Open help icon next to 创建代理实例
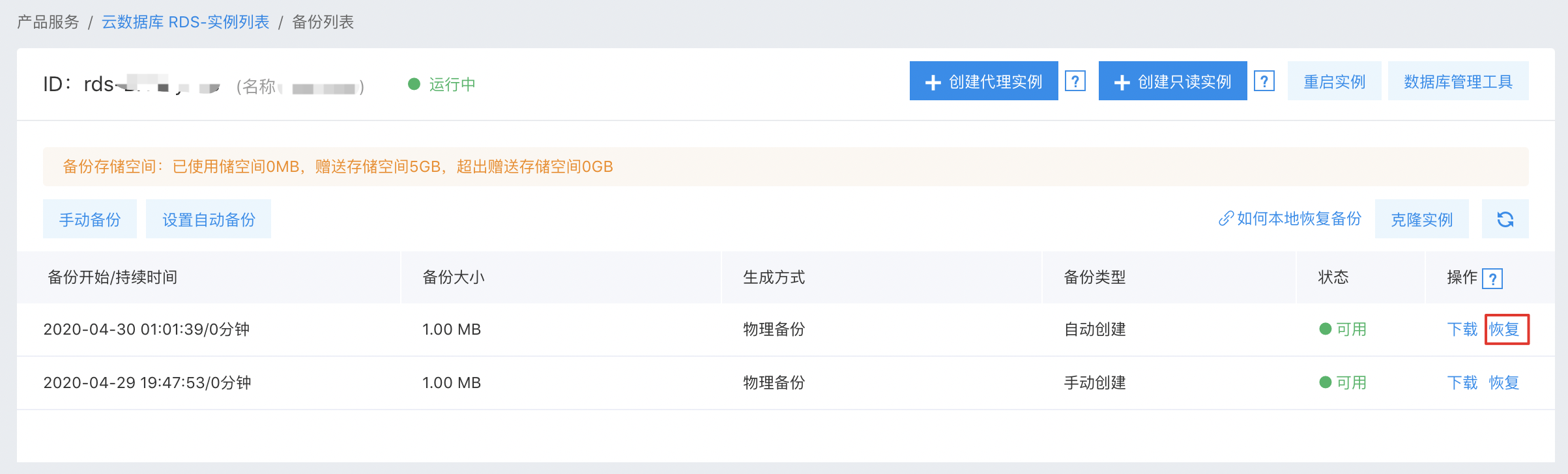1568x474 pixels. [1075, 81]
